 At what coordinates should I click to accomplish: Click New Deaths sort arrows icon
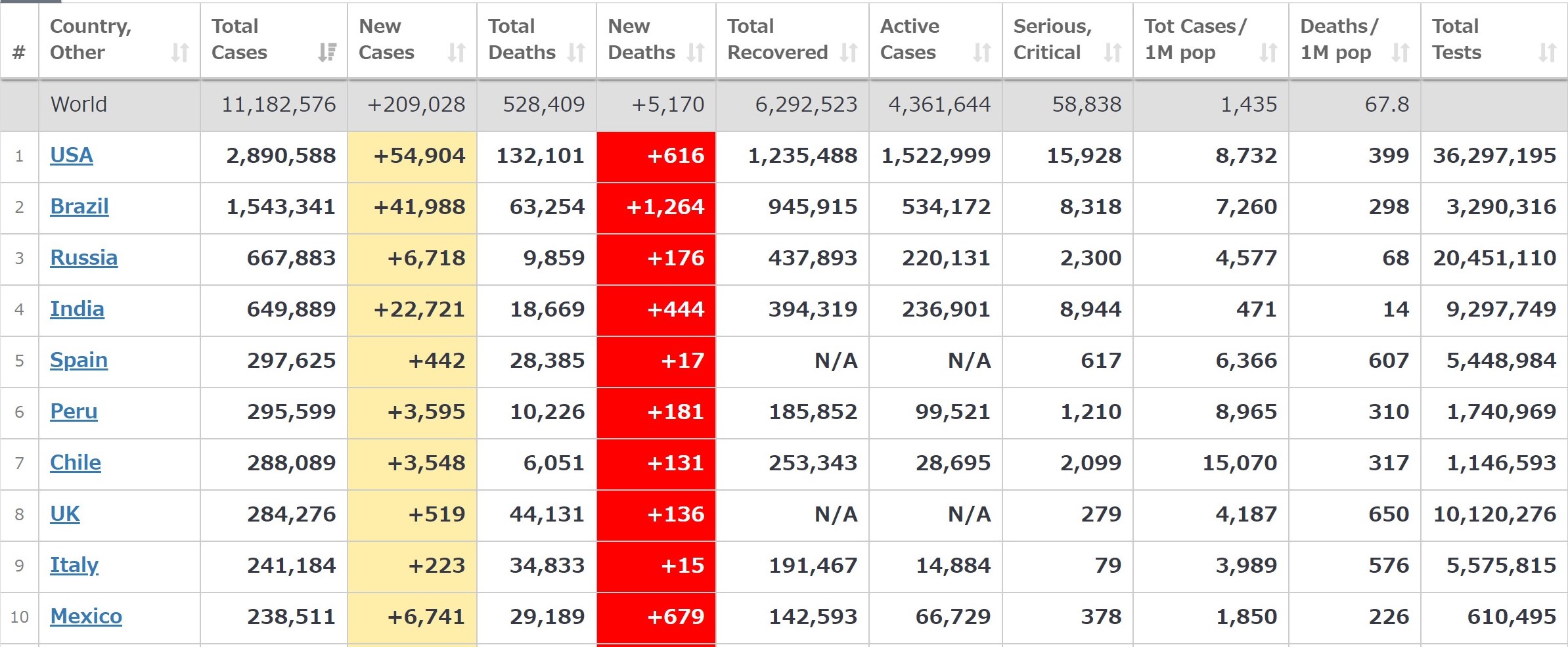696,53
